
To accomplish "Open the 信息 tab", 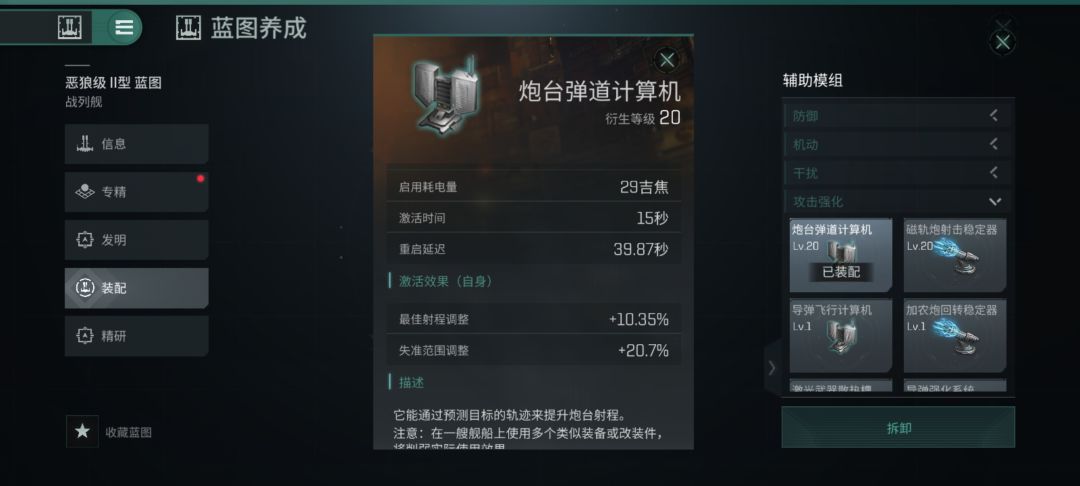I will click(x=136, y=144).
